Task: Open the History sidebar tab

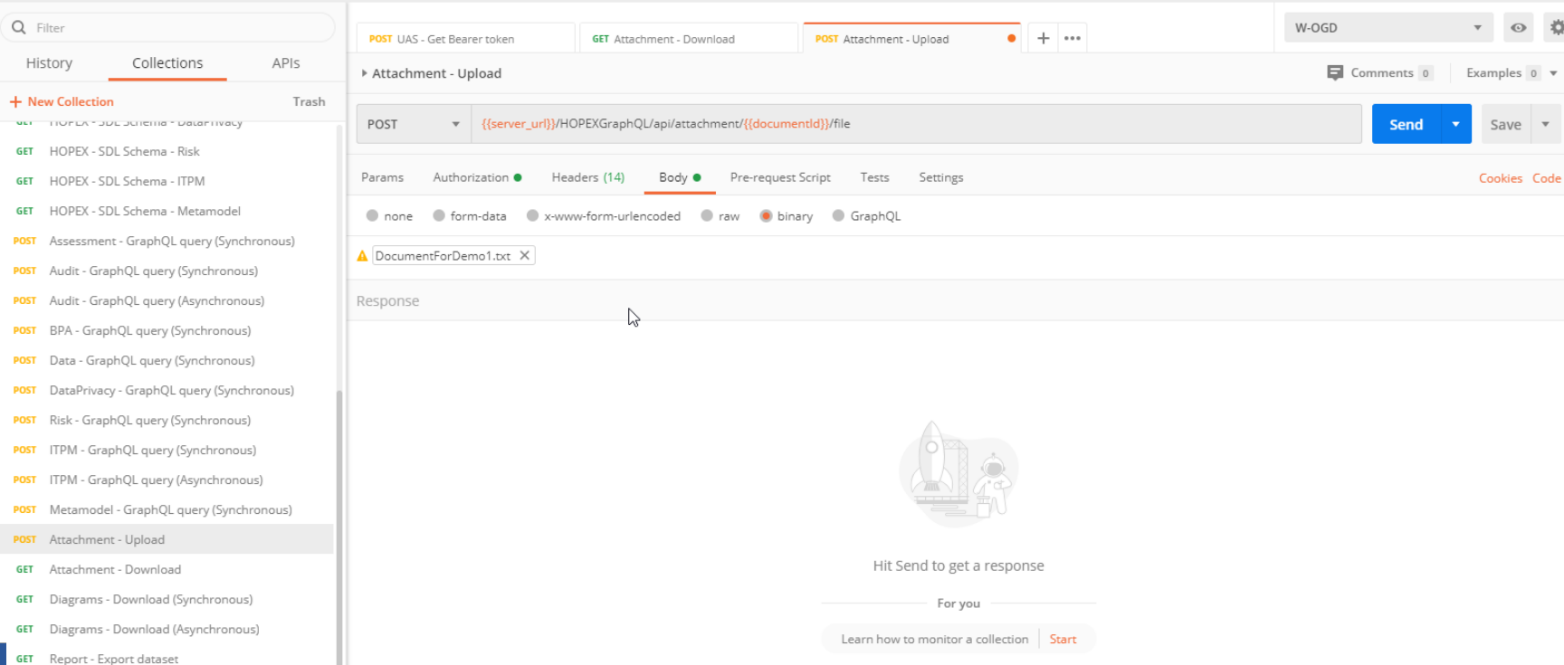Action: coord(49,63)
